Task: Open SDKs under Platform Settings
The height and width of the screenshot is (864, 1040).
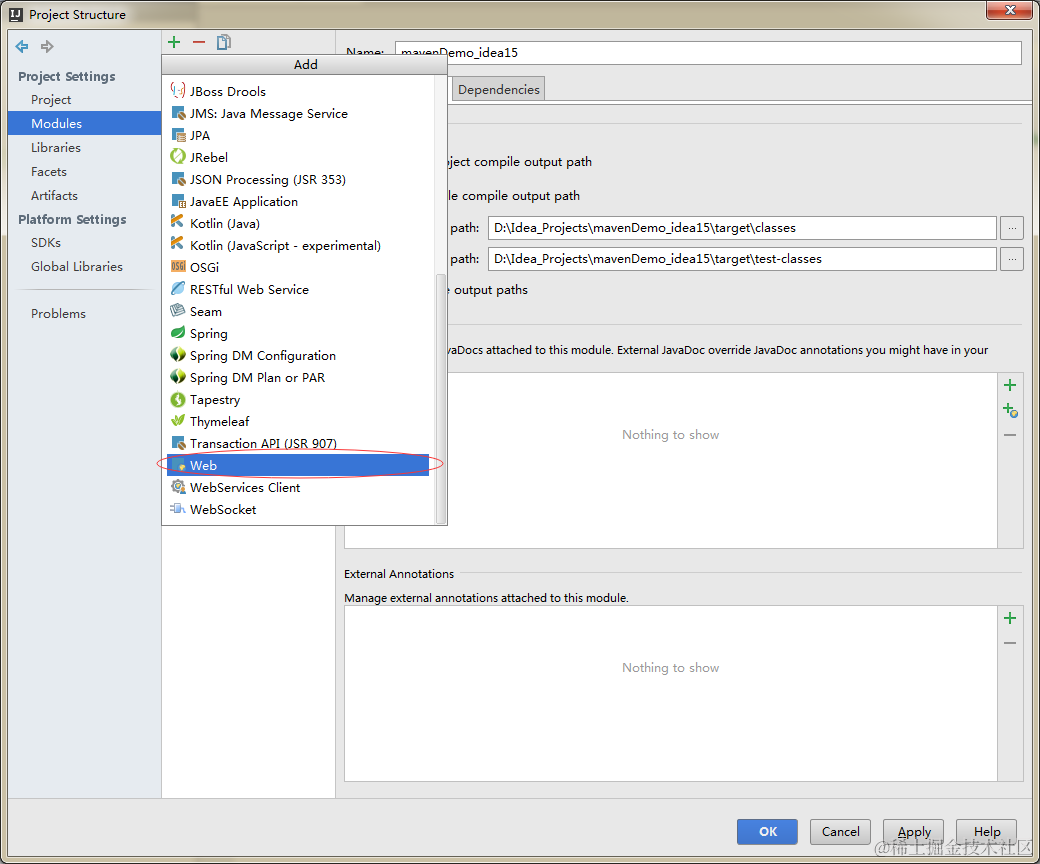Action: (x=46, y=243)
